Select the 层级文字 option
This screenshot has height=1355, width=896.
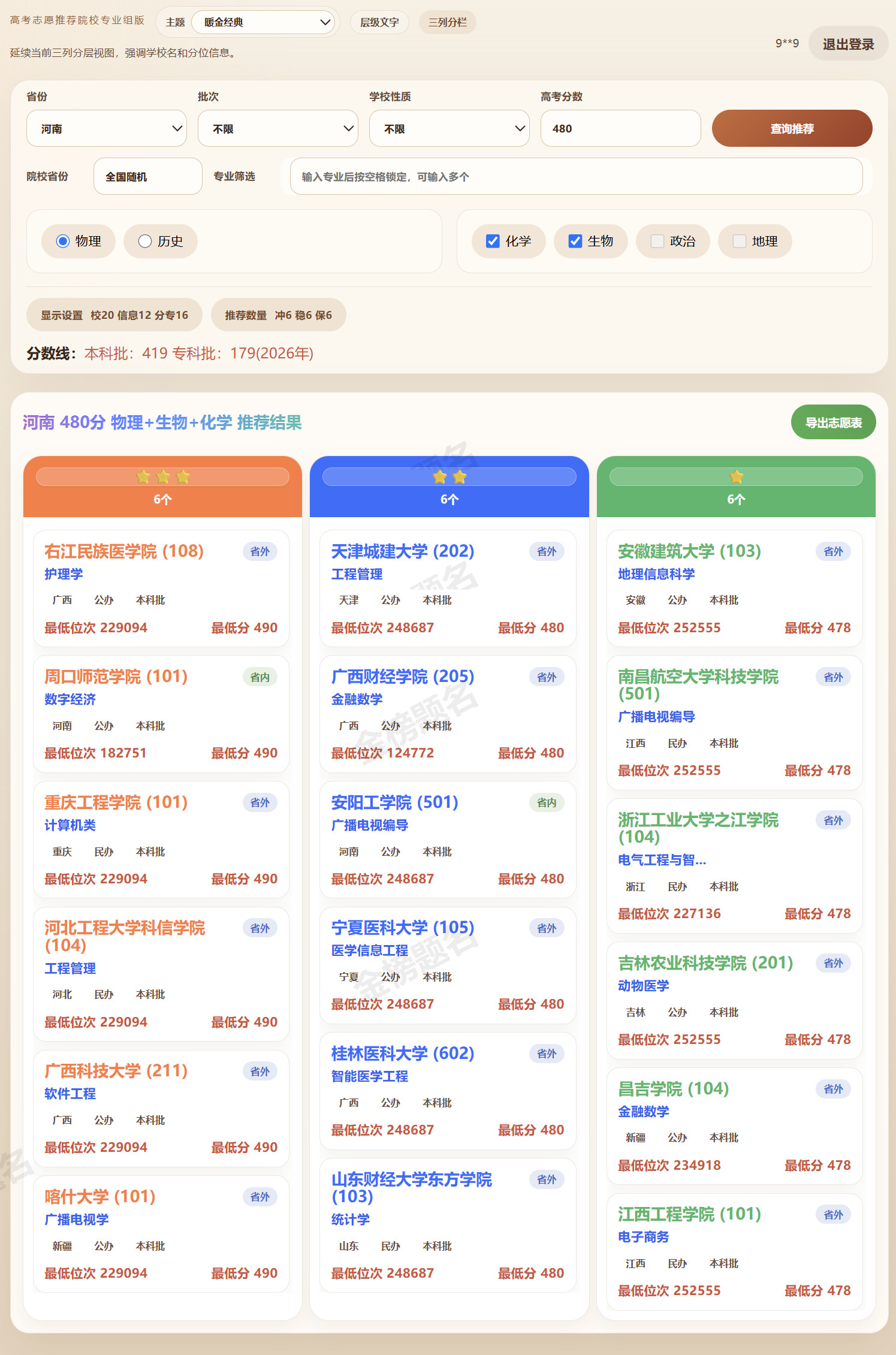point(379,22)
